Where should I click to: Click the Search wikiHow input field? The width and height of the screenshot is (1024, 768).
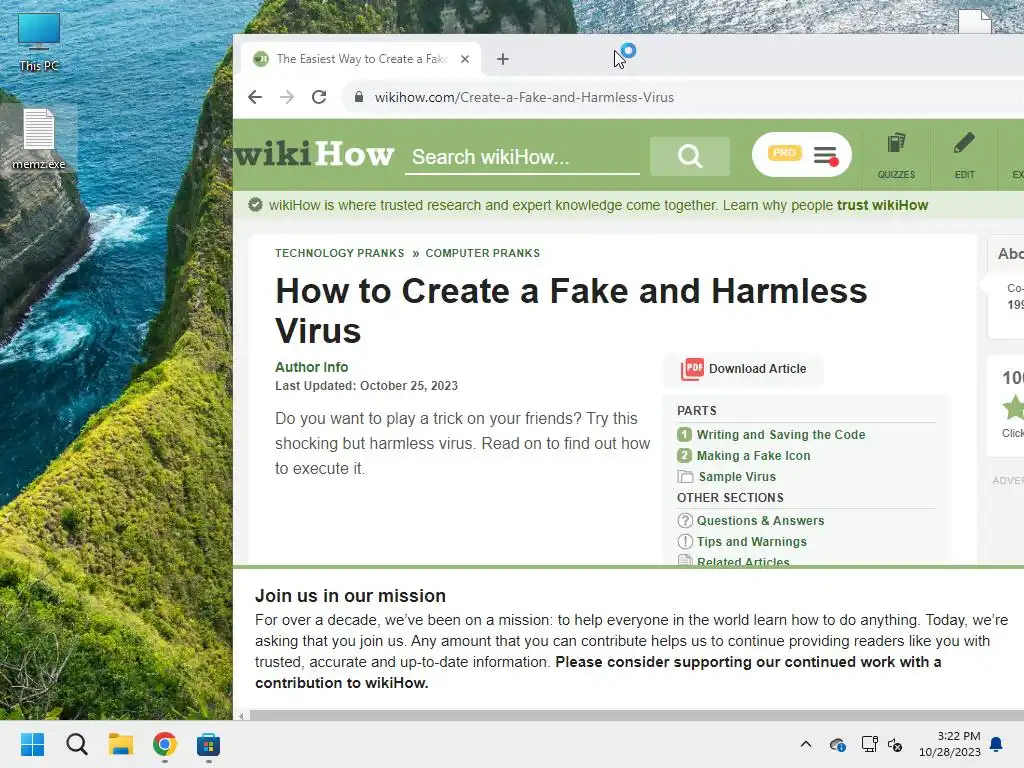[x=522, y=157]
